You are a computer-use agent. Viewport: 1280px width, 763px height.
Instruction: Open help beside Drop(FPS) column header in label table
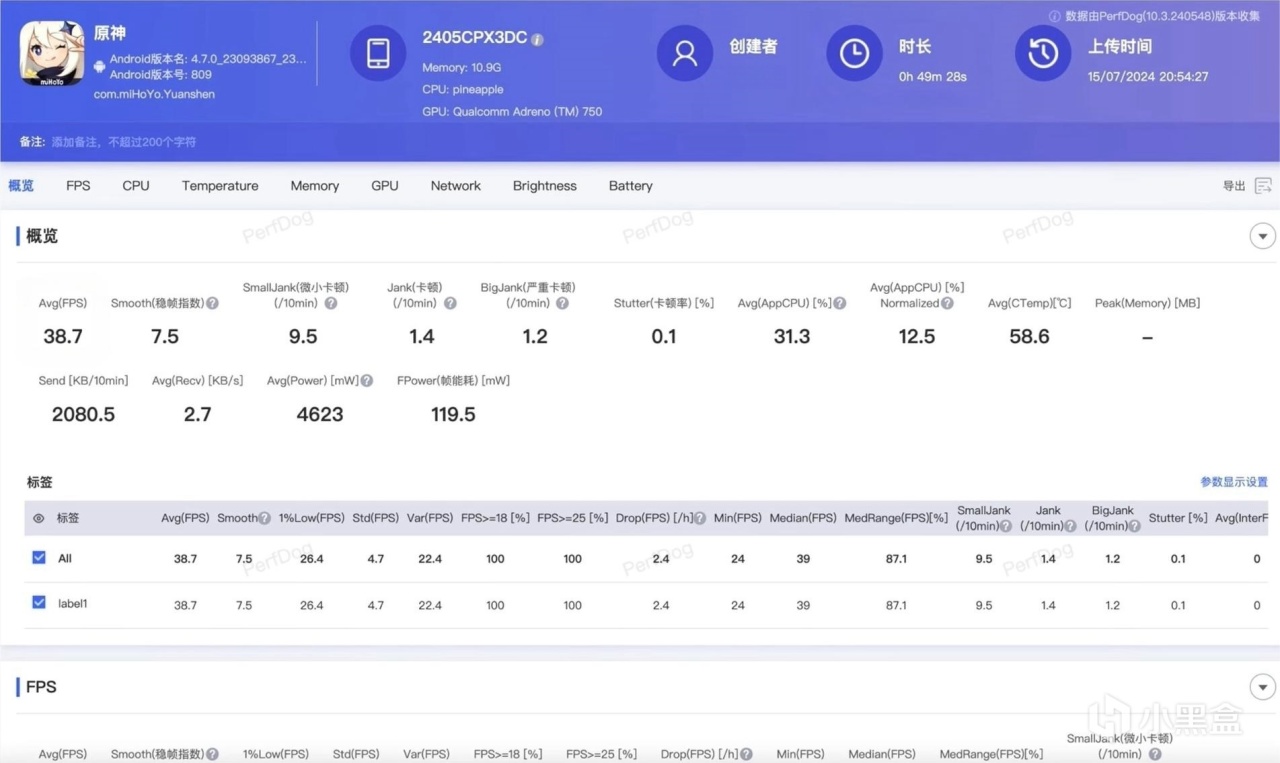(x=700, y=519)
